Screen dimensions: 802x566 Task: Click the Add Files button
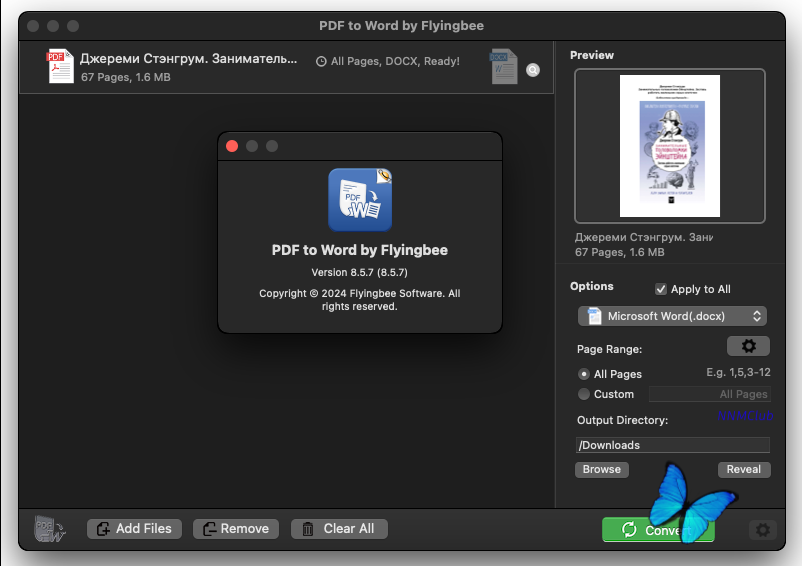pos(135,529)
